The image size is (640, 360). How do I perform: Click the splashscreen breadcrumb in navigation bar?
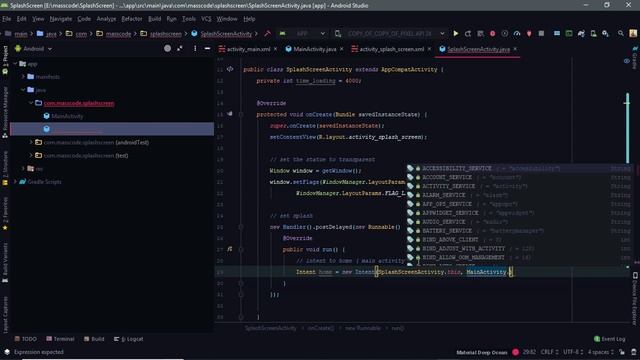[x=165, y=34]
